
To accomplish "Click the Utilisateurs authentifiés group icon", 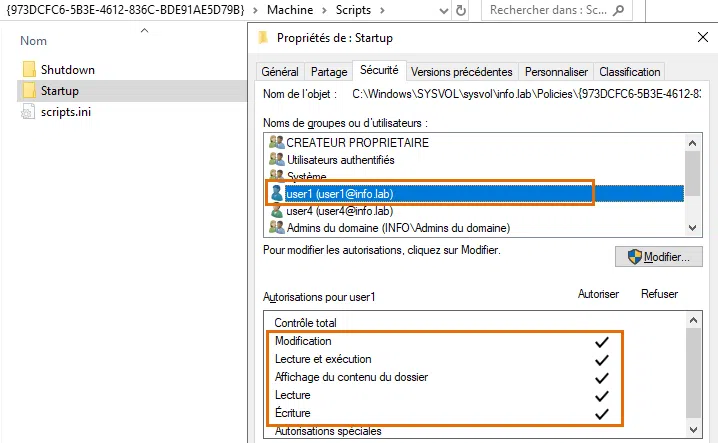I will point(277,159).
